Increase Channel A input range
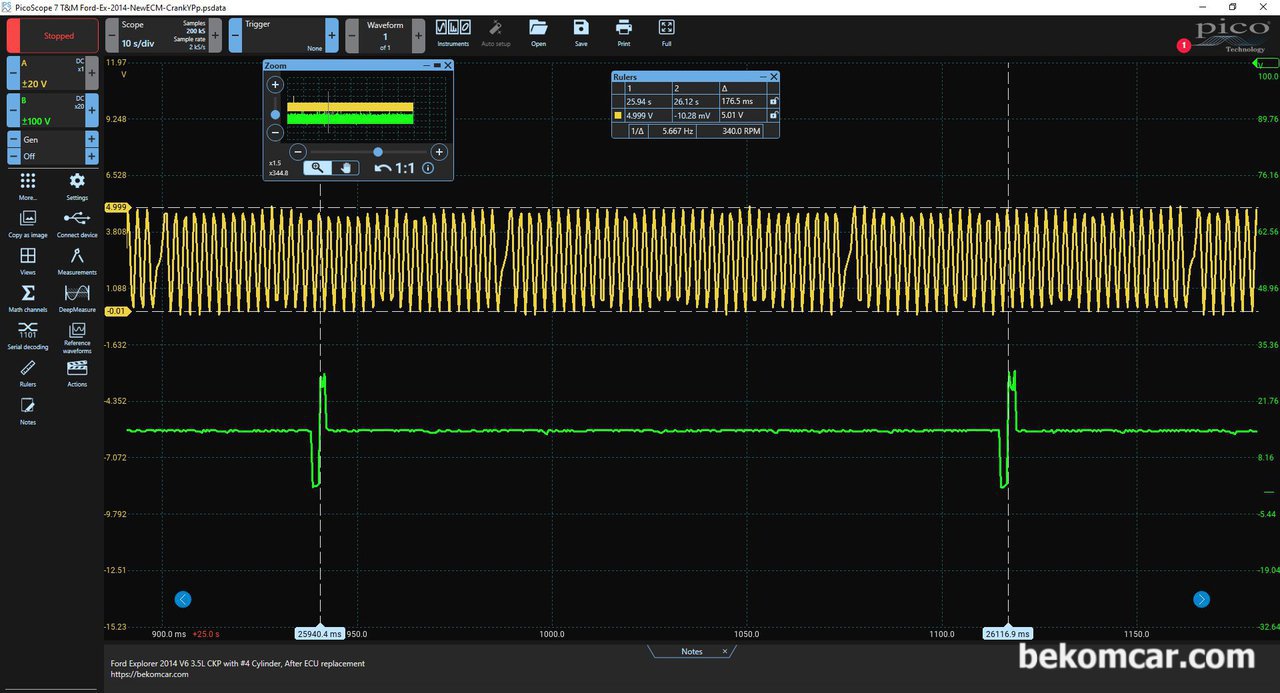Viewport: 1280px width, 693px height. pyautogui.click(x=92, y=73)
